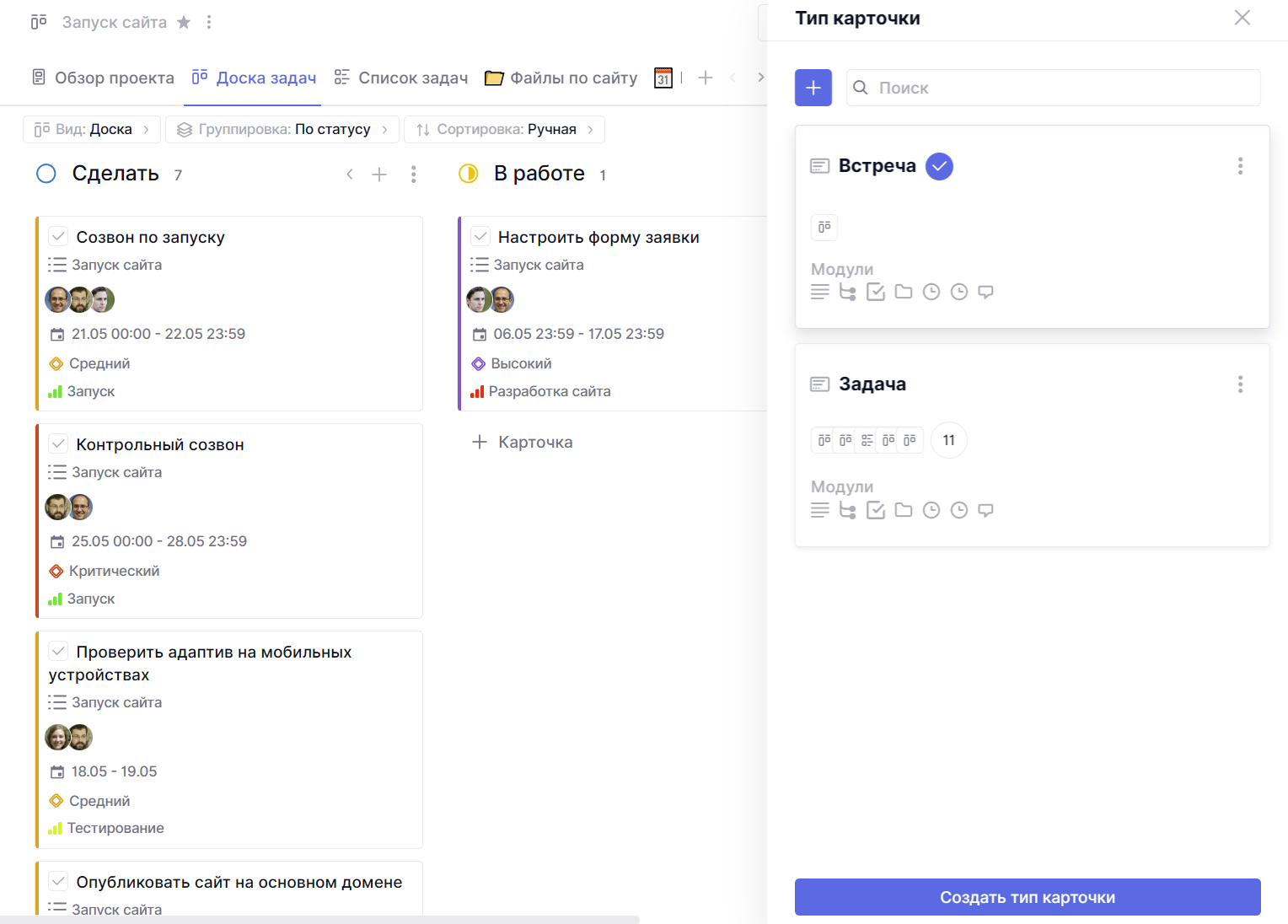Open the Вид: Доска view dropdown
This screenshot has height=924, width=1288.
pyautogui.click(x=91, y=129)
